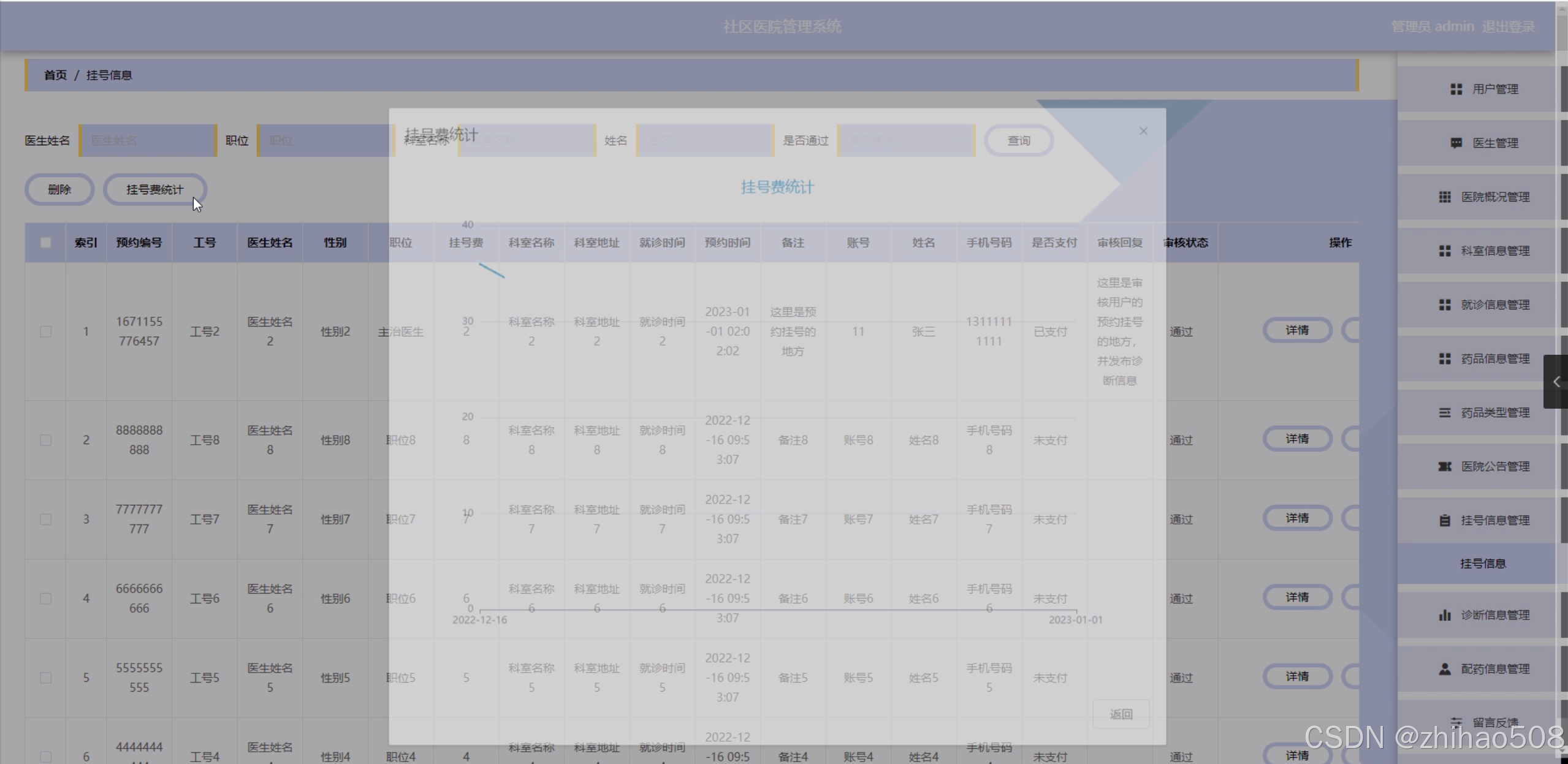Click the 诊断信息管理 bar chart icon
Image resolution: width=1568 pixels, height=764 pixels.
1445,615
